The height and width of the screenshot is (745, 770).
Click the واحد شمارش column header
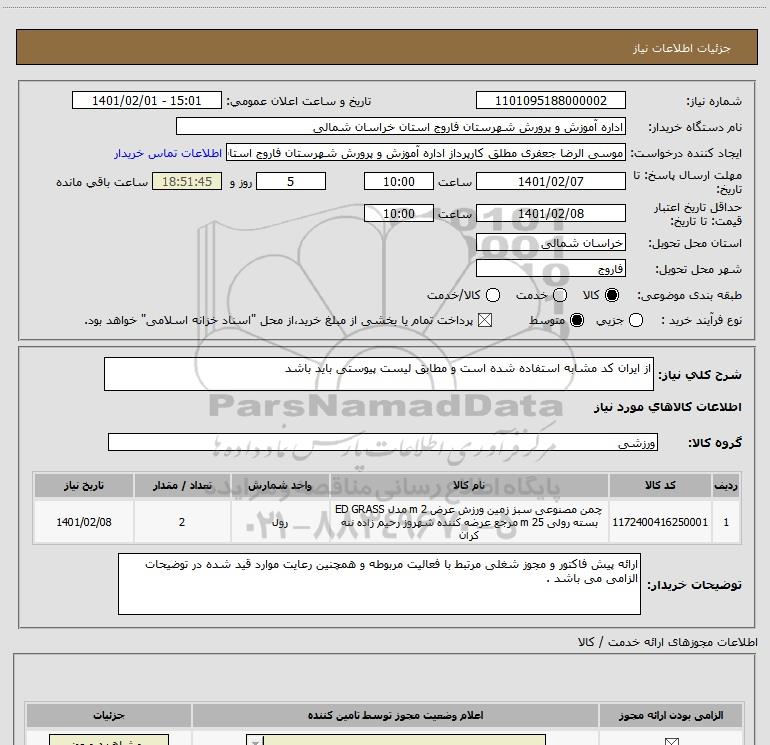280,486
